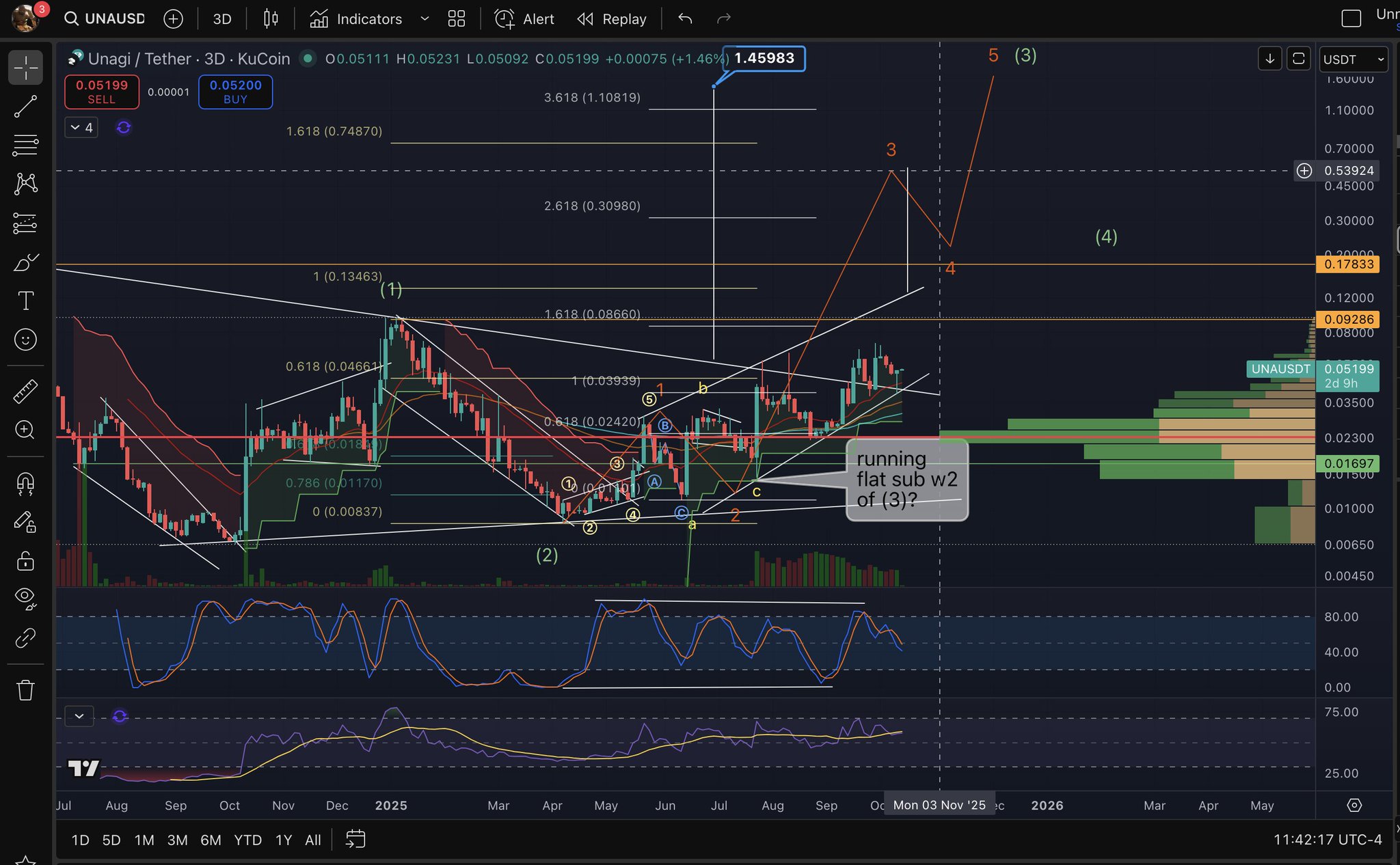Open the Alert creation dialog
The image size is (1400, 865).
[x=524, y=18]
